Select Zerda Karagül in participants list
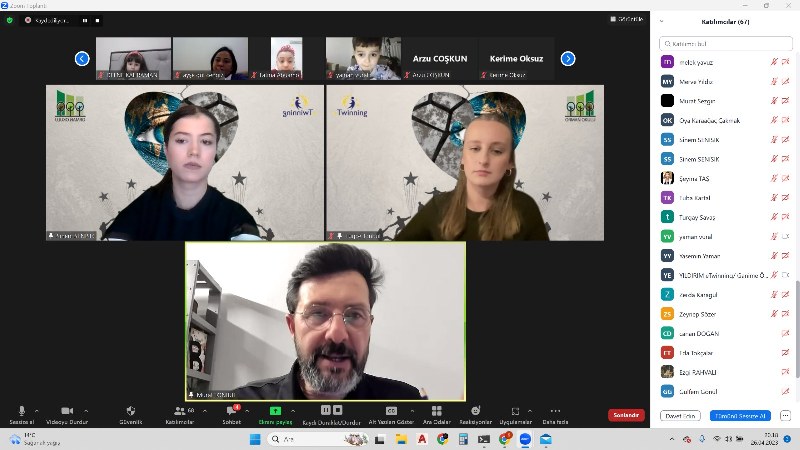Viewport: 800px width, 450px height. coord(726,294)
